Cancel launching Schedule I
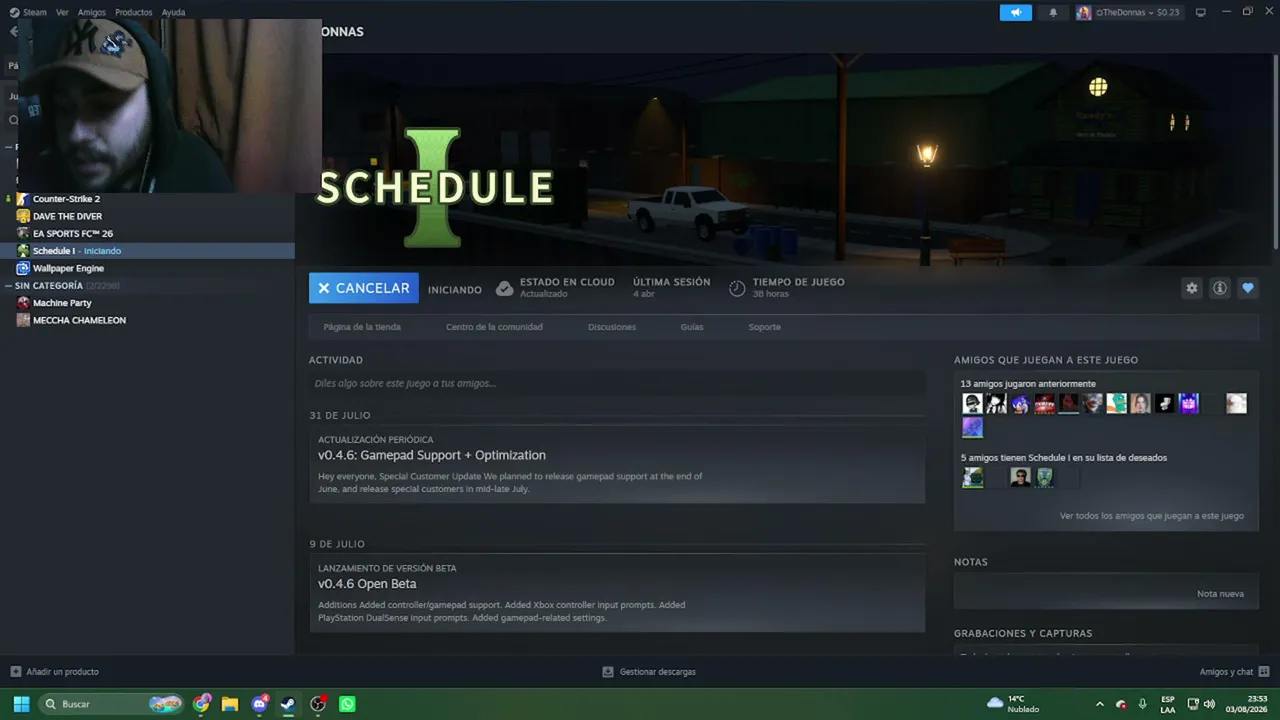This screenshot has height=720, width=1280. tap(364, 288)
